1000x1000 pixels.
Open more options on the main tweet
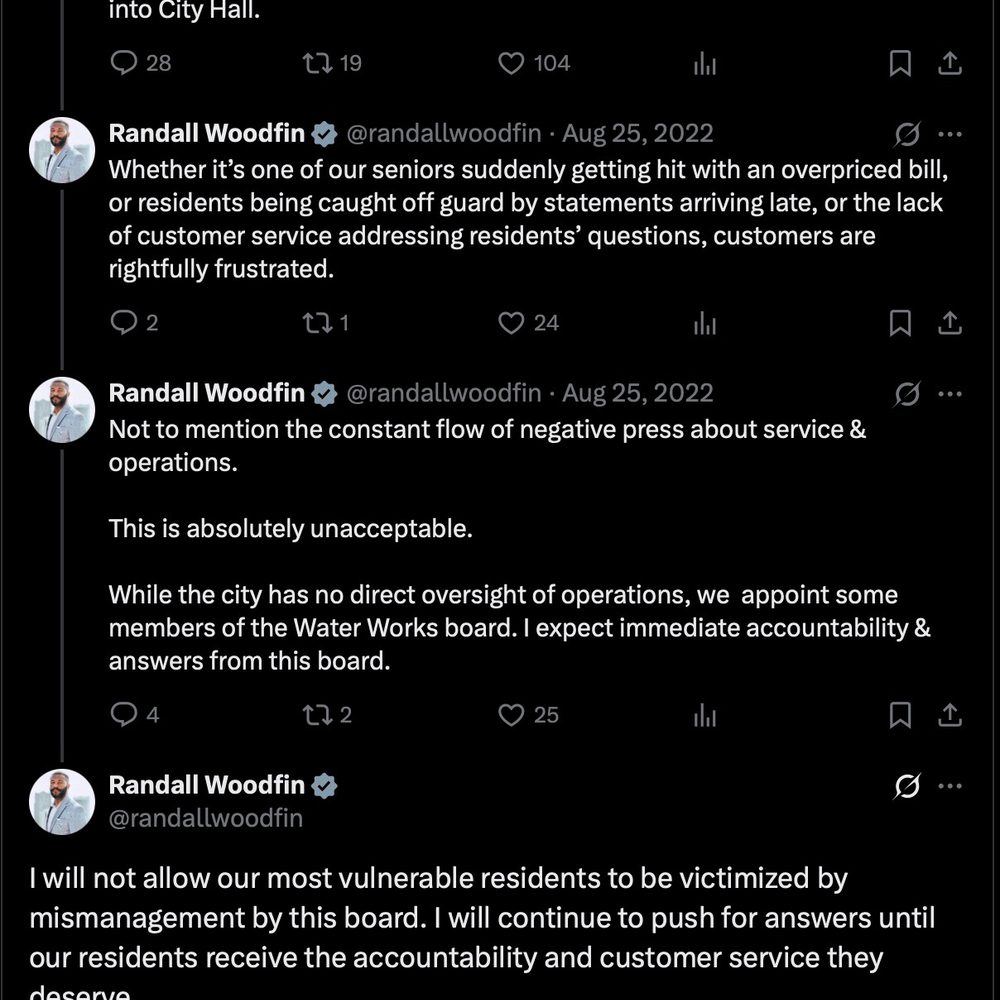(950, 786)
